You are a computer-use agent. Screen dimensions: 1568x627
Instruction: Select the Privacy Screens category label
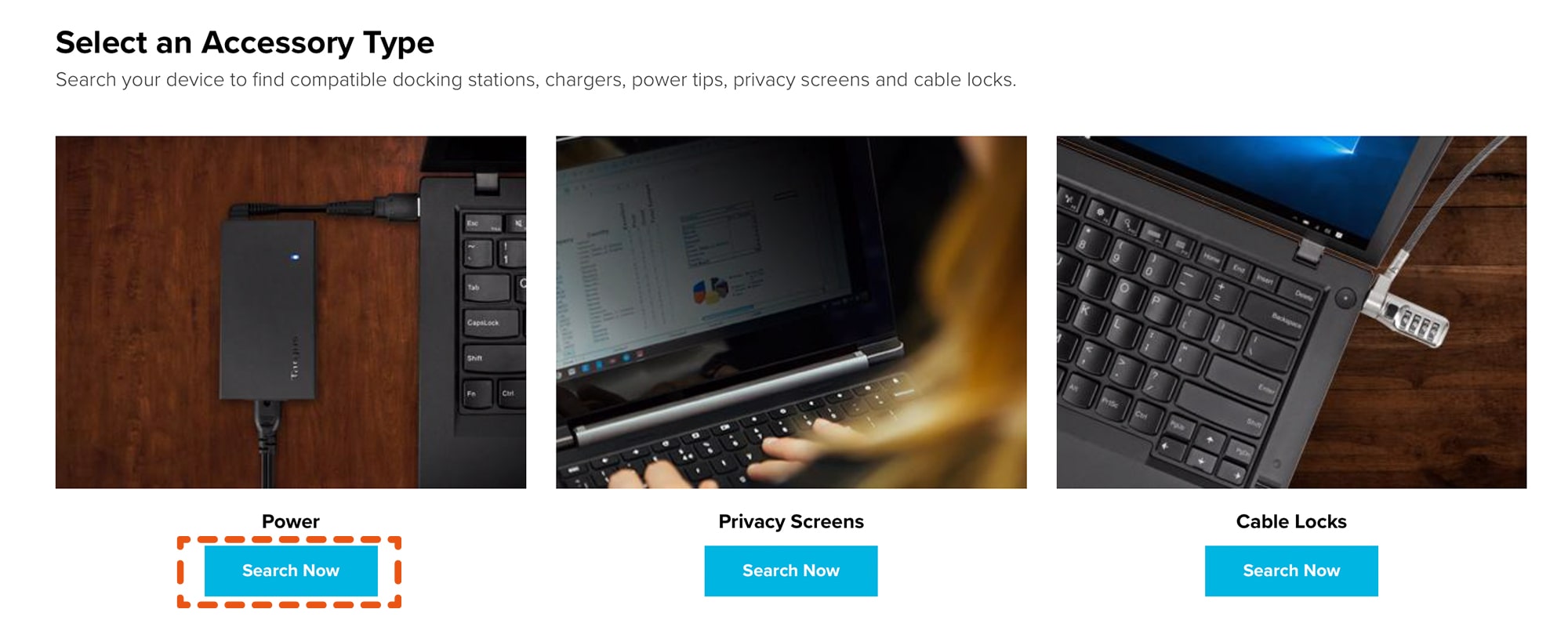tap(791, 521)
